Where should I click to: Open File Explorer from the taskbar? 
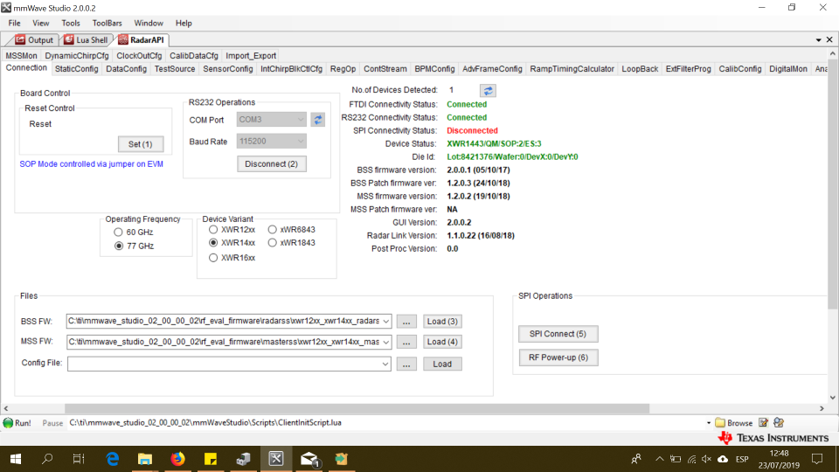click(x=145, y=459)
